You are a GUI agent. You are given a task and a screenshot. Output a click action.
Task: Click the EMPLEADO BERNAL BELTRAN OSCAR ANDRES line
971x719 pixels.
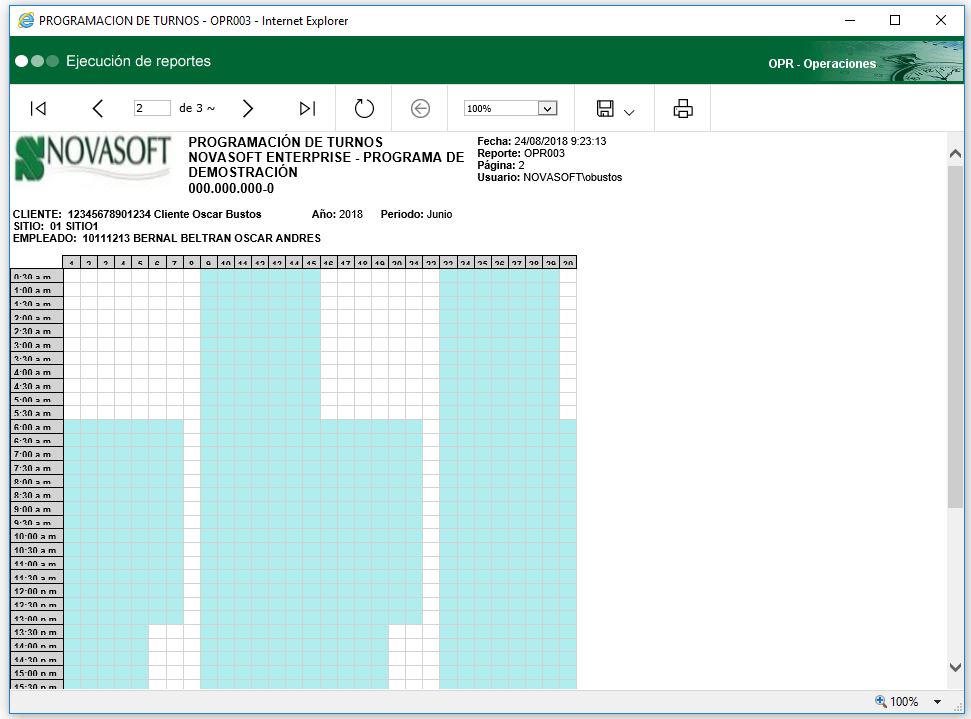click(x=167, y=238)
